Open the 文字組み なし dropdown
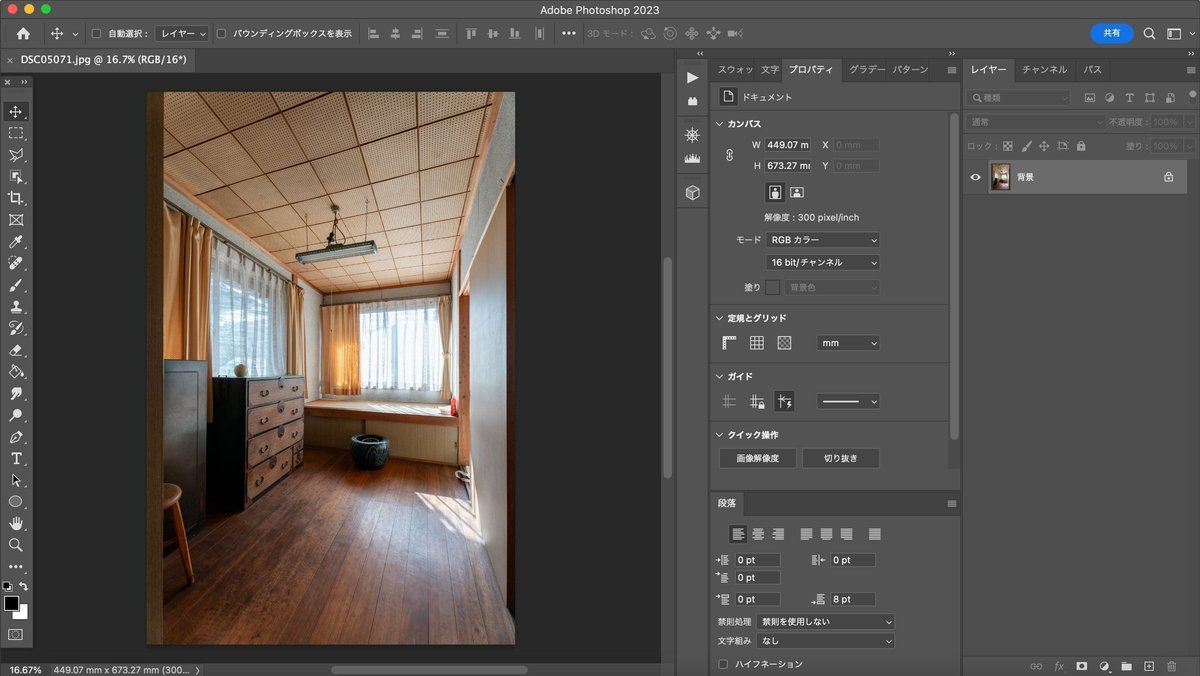Screen dimensions: 1200x676 [x=825, y=641]
